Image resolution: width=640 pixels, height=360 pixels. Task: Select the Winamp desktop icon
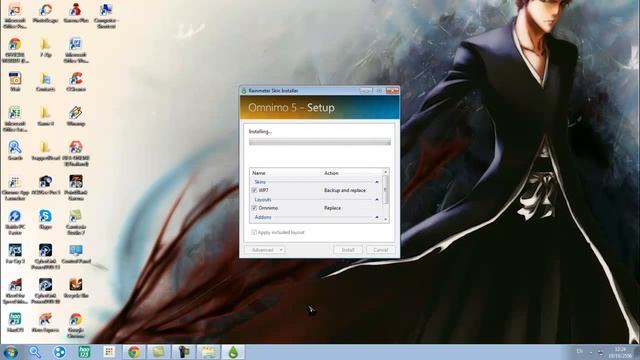(x=76, y=116)
